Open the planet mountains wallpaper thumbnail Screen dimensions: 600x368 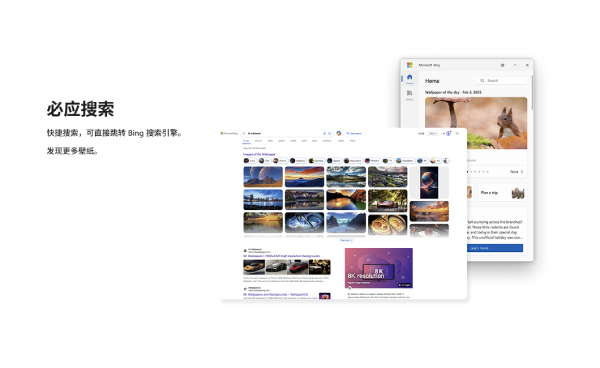click(263, 177)
